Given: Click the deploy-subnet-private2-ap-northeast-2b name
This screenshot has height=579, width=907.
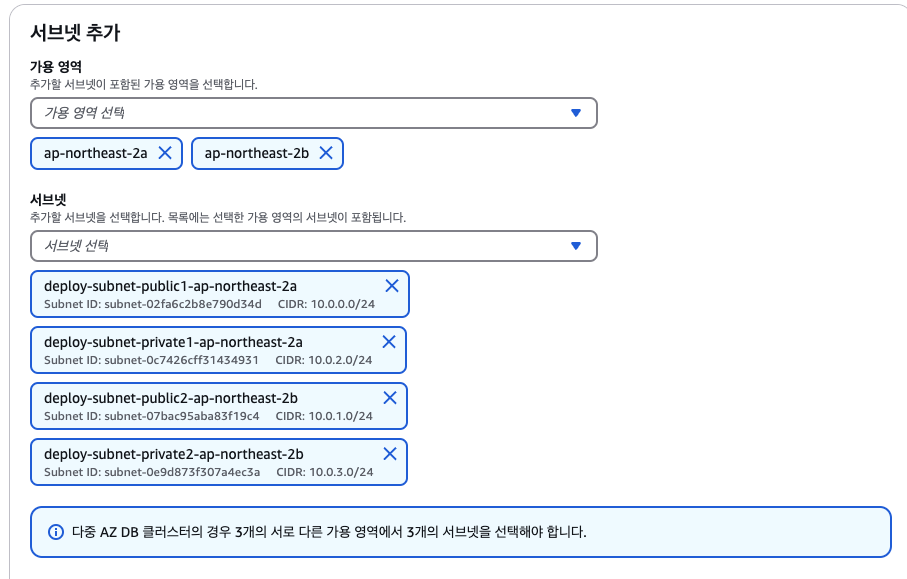Looking at the screenshot, I should pos(174,455).
